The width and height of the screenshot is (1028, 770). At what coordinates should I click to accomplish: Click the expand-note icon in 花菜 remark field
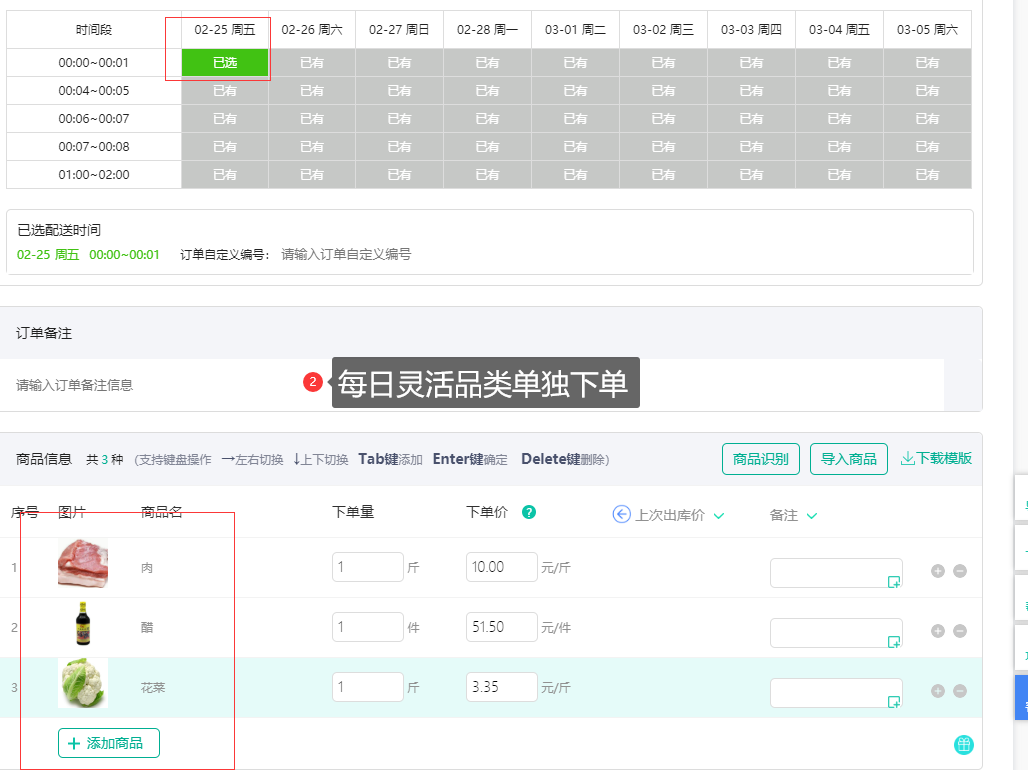coord(894,703)
